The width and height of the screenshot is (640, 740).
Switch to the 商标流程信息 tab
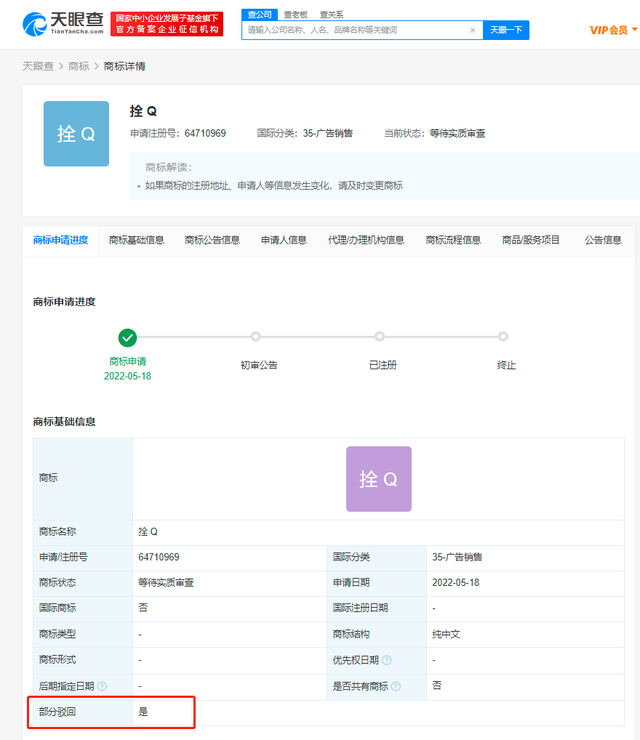(x=453, y=240)
